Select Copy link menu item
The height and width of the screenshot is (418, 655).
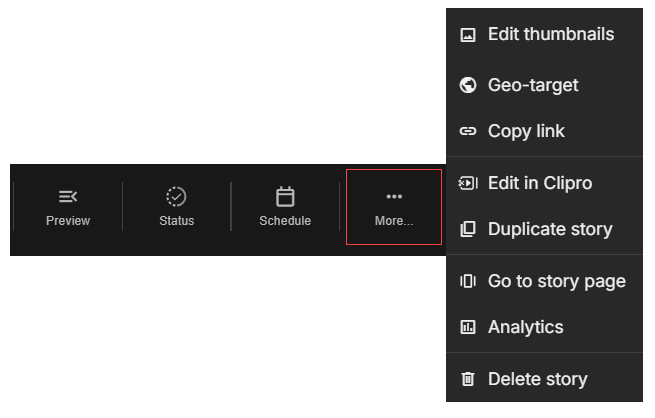click(544, 131)
